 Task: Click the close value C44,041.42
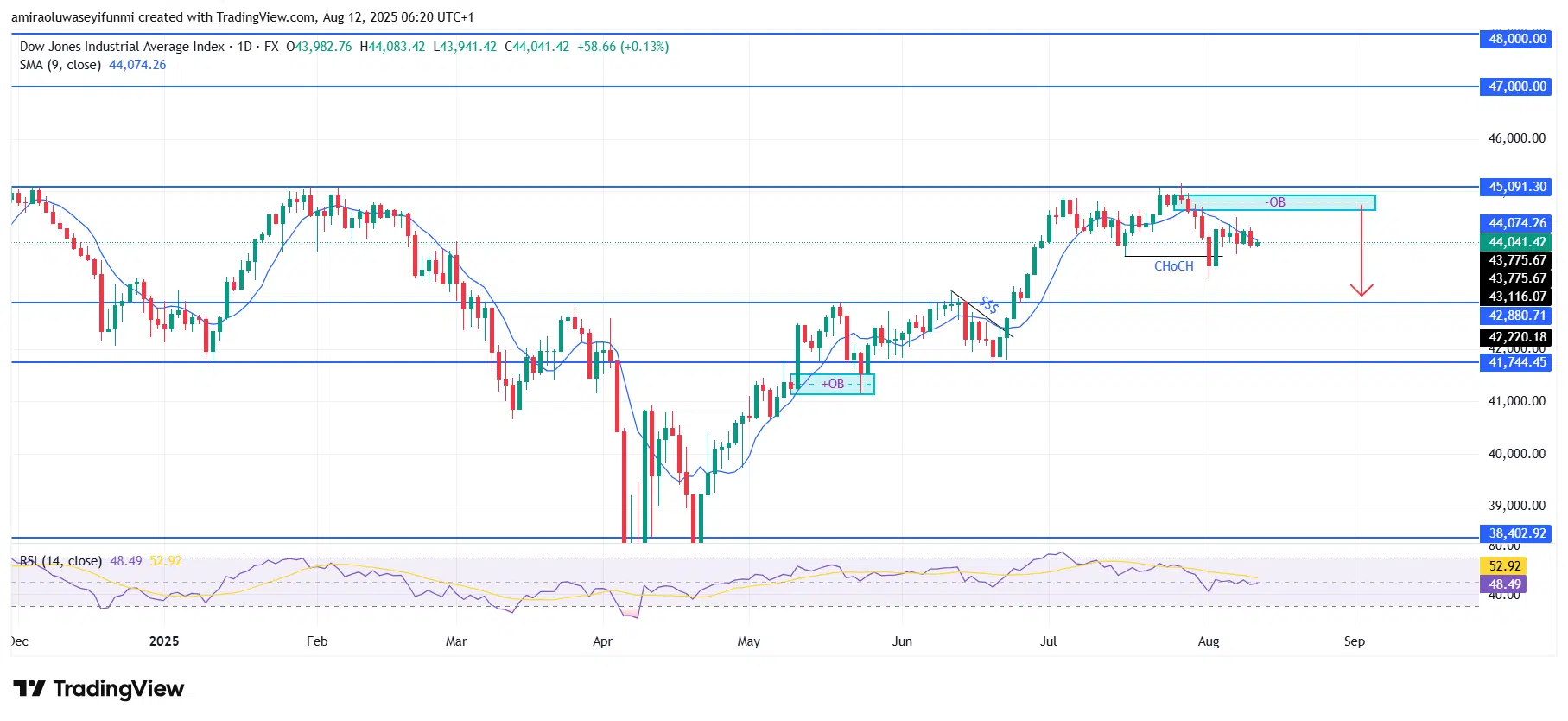tap(536, 47)
